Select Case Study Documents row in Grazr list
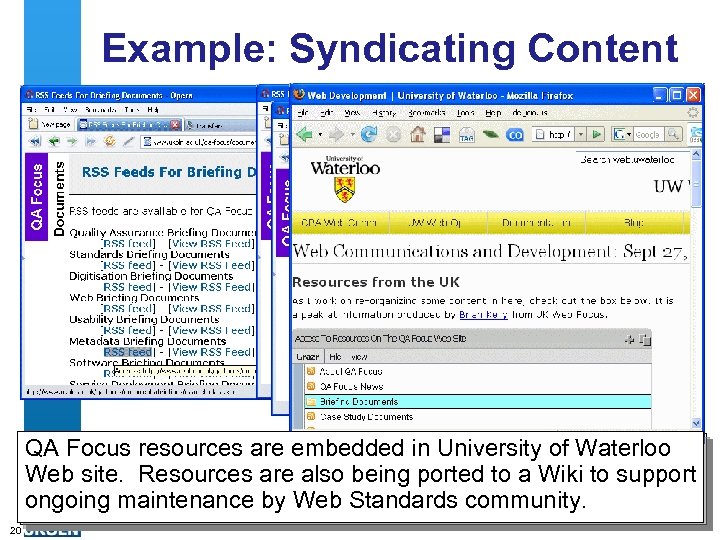The image size is (720, 540). [x=478, y=417]
